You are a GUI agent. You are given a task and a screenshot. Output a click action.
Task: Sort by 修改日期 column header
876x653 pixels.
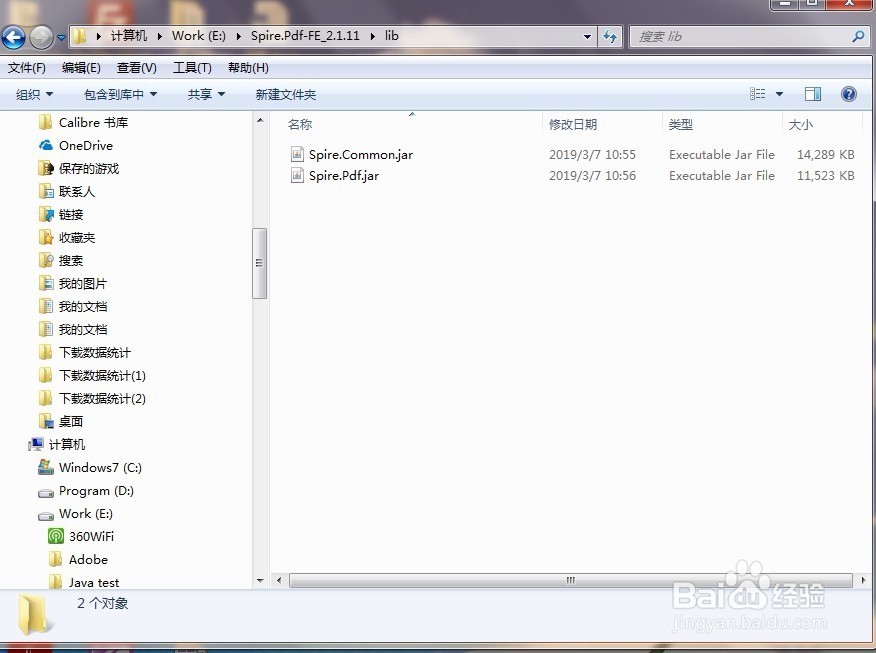pyautogui.click(x=573, y=125)
